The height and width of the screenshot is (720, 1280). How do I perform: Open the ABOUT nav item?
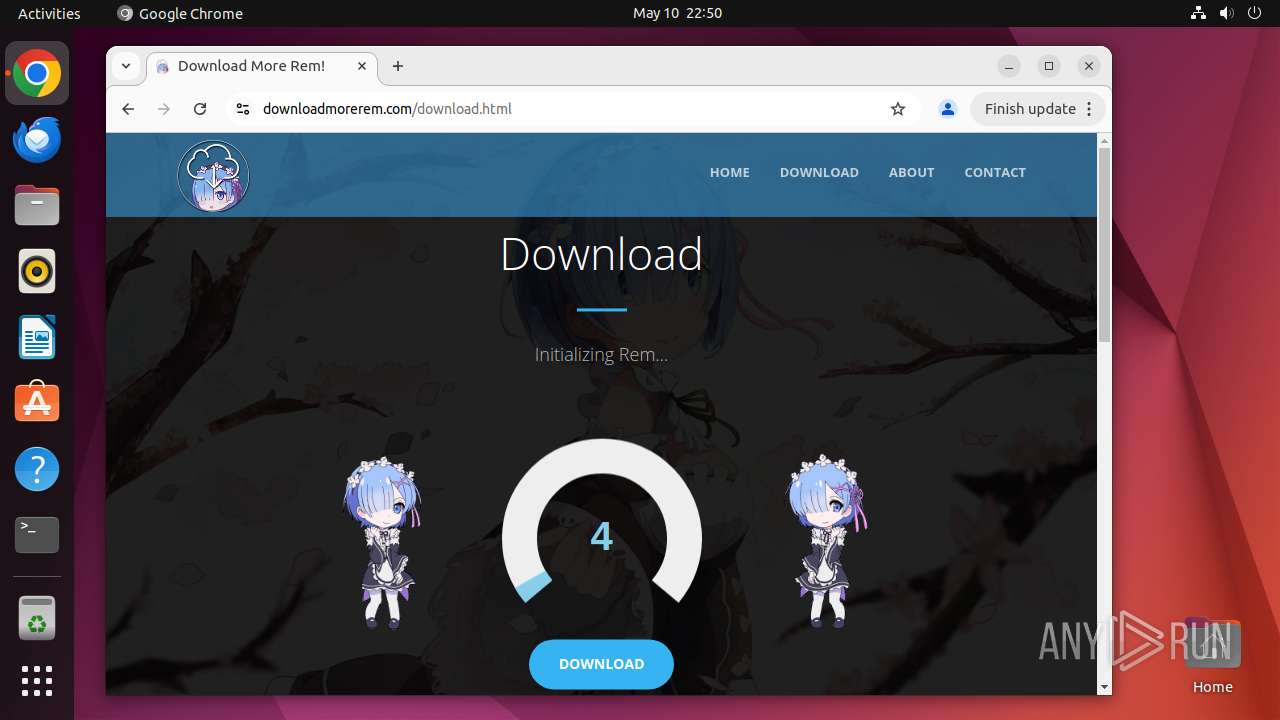tap(912, 172)
